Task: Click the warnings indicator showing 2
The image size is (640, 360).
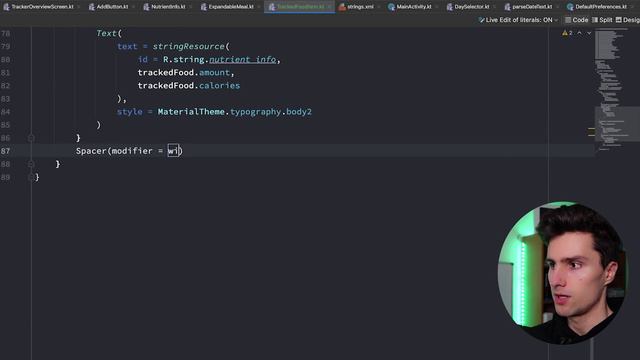Action: 567,33
